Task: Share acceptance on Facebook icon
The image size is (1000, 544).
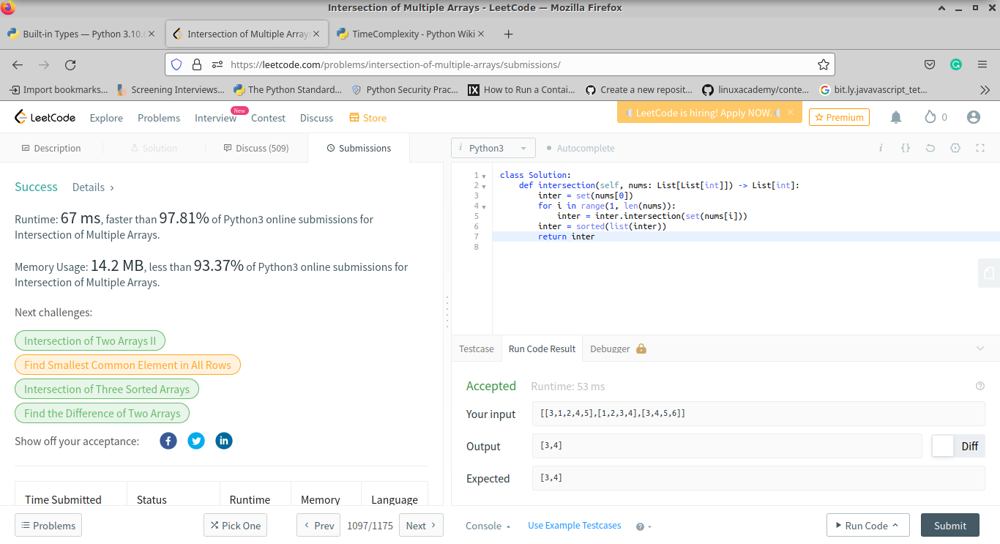Action: click(168, 441)
